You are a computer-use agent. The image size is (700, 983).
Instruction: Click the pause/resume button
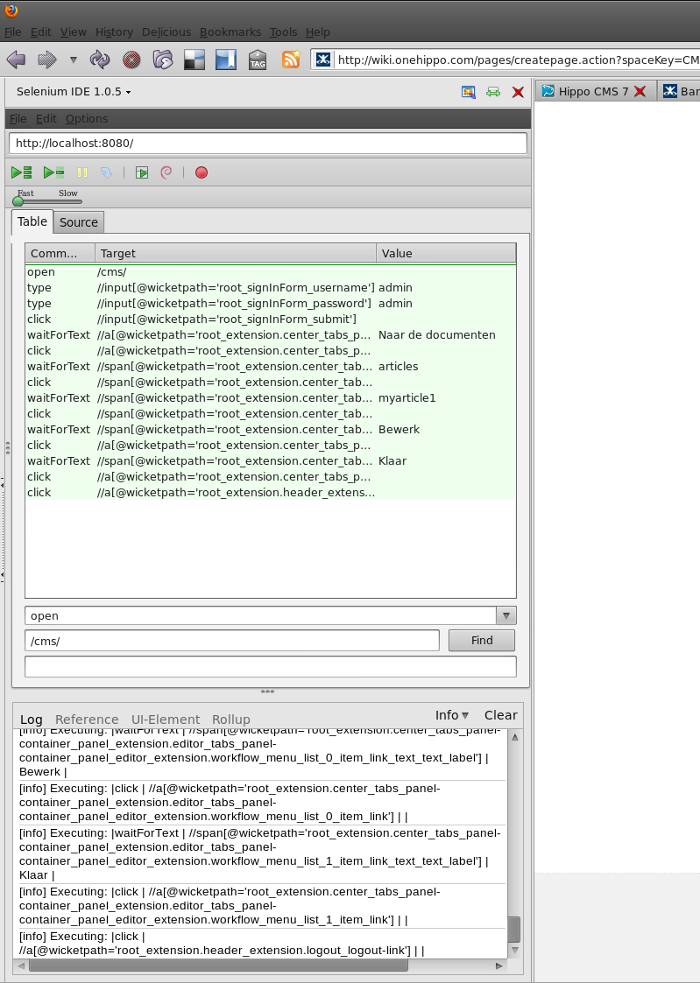[x=83, y=172]
